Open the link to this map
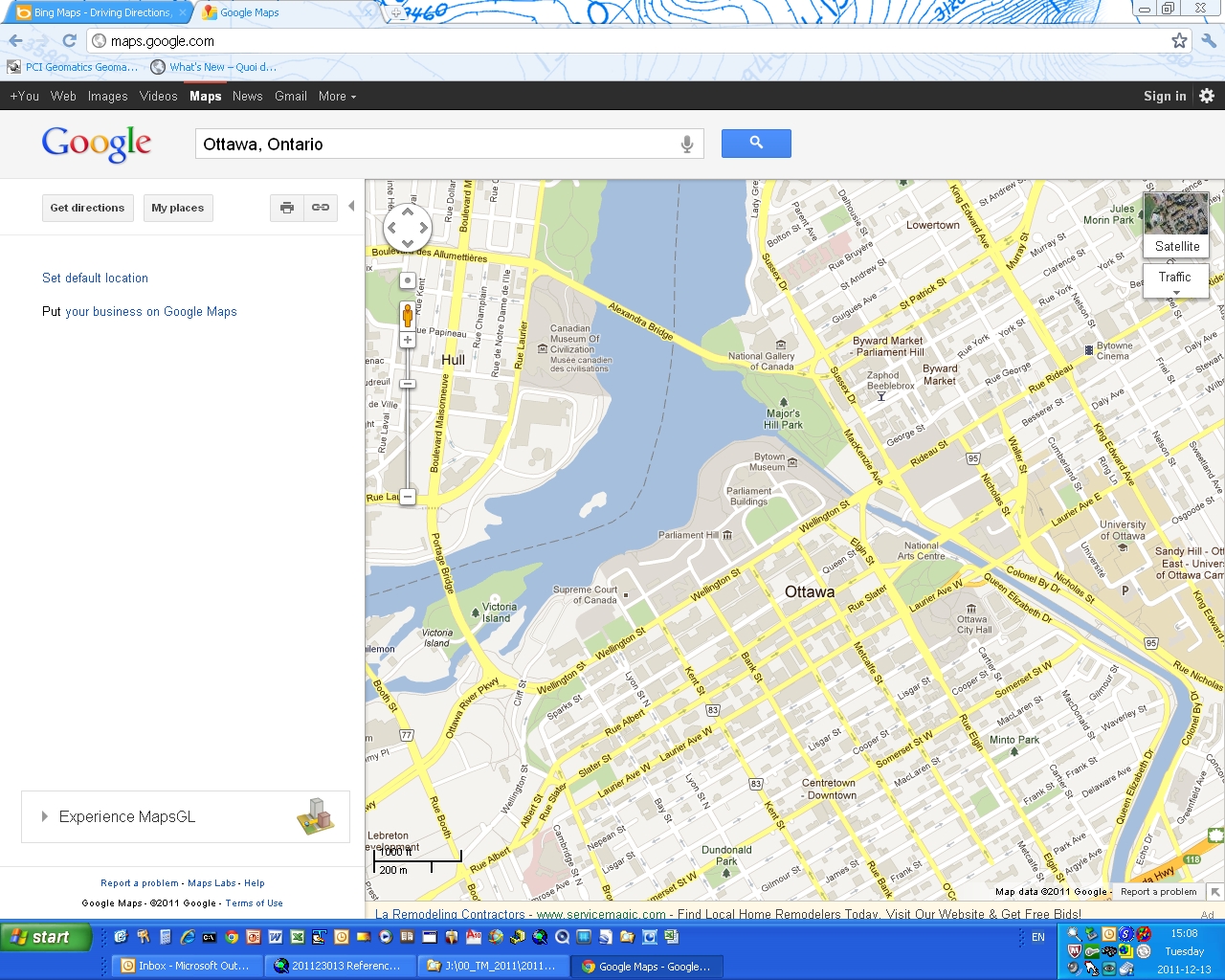Viewport: 1225px width, 980px height. (x=321, y=208)
